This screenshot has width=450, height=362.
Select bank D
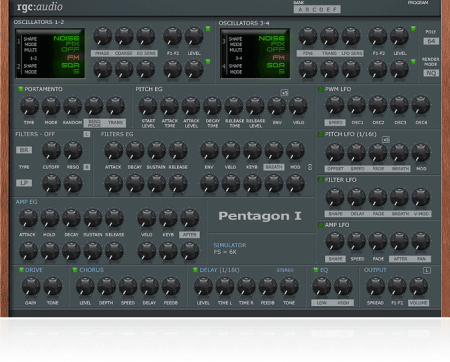pos(321,10)
